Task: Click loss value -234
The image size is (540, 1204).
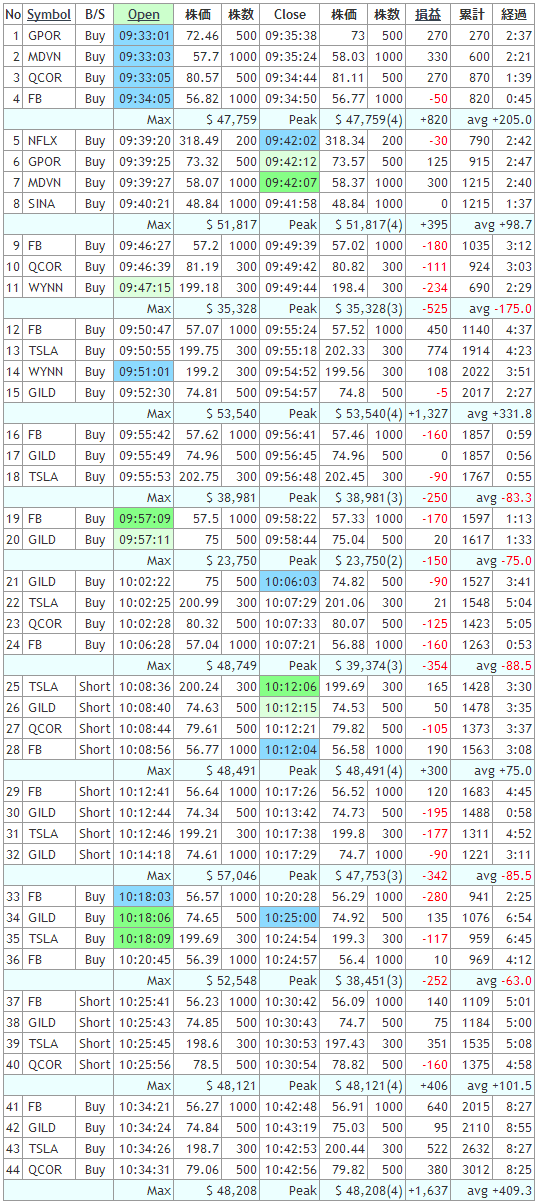Action: (433, 288)
